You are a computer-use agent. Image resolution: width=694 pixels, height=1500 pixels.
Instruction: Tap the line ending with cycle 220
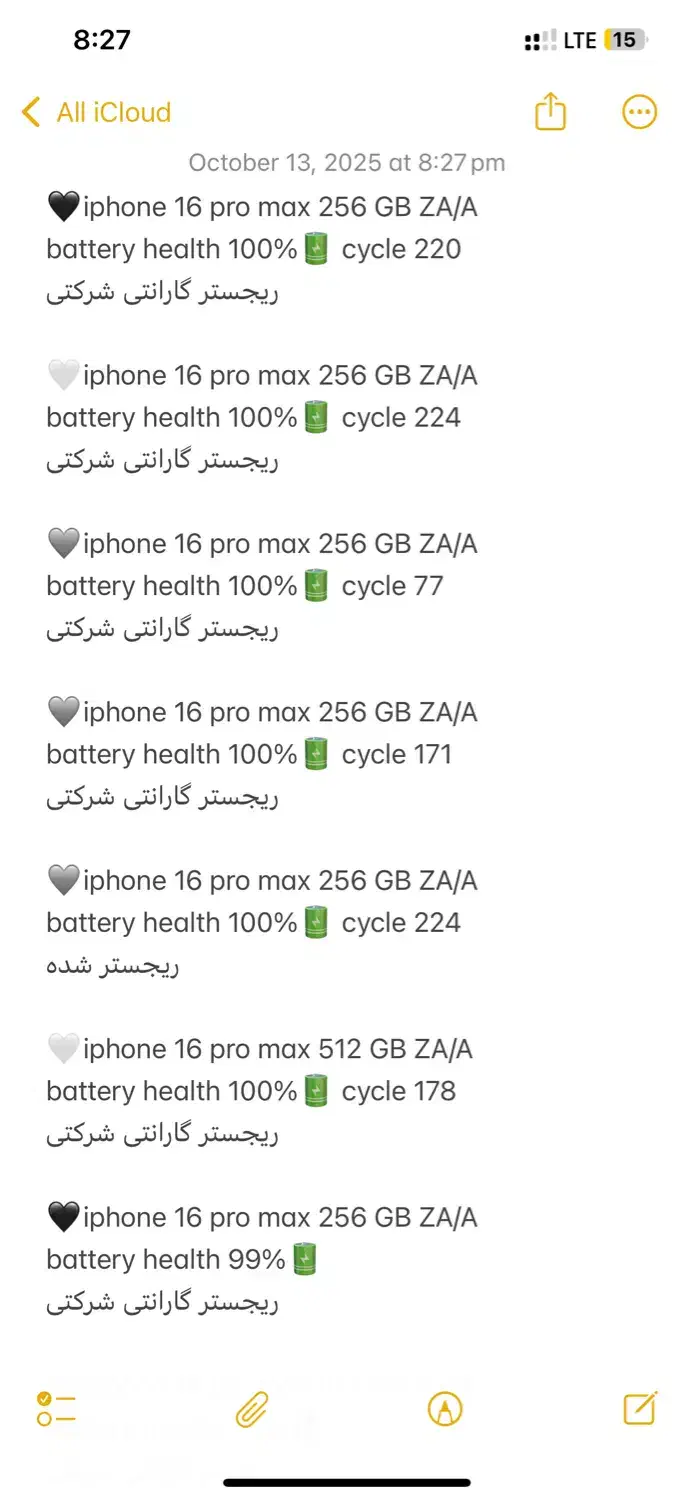[x=253, y=249]
